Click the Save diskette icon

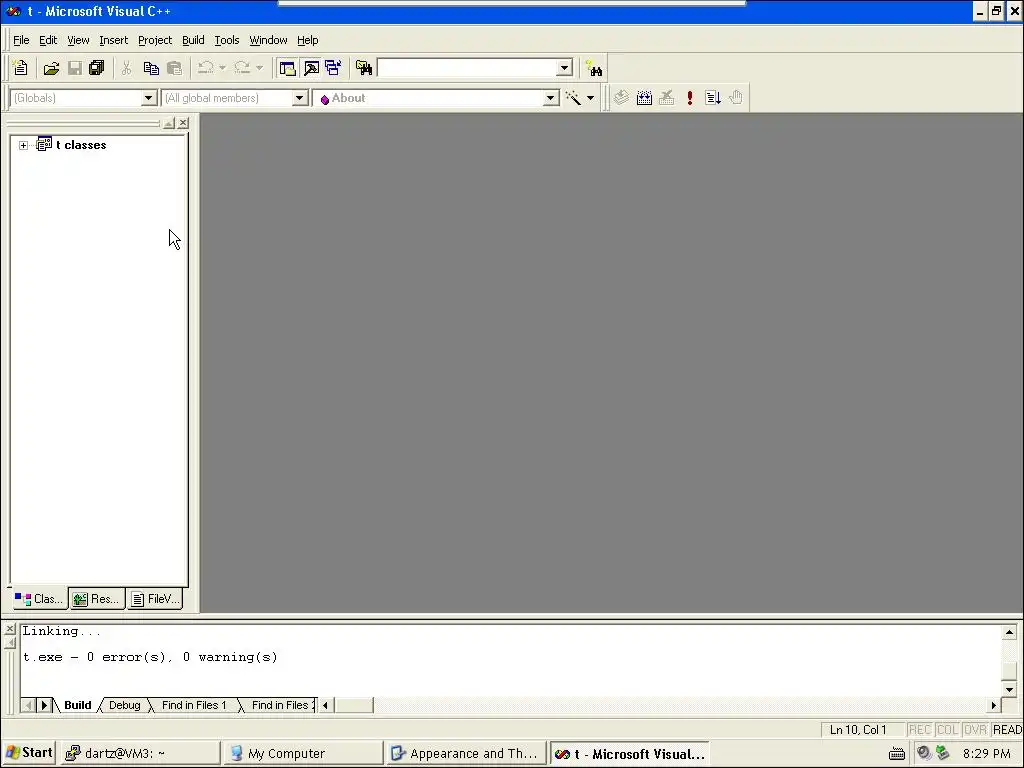pos(74,68)
